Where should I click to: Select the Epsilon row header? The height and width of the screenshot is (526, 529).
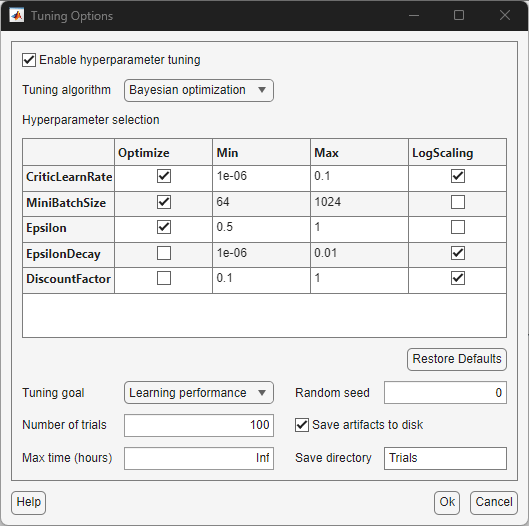[x=68, y=229]
